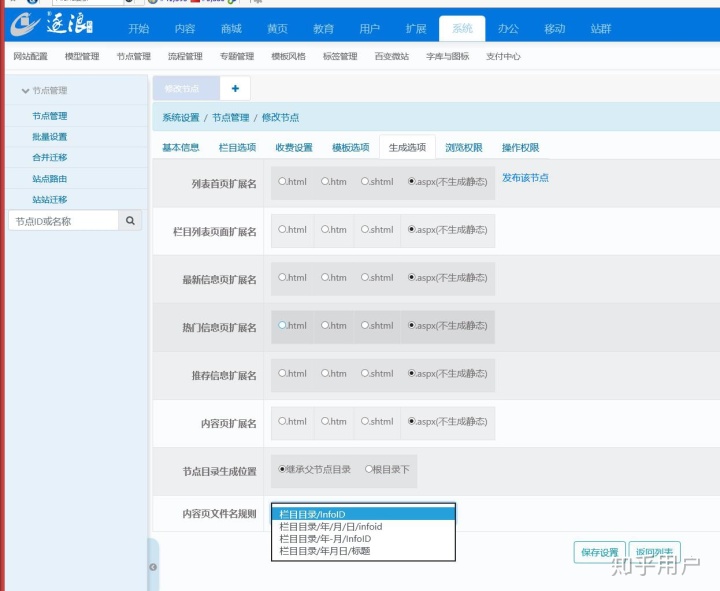The image size is (720, 591).
Task: Open the 黄页 top menu
Action: pos(277,29)
